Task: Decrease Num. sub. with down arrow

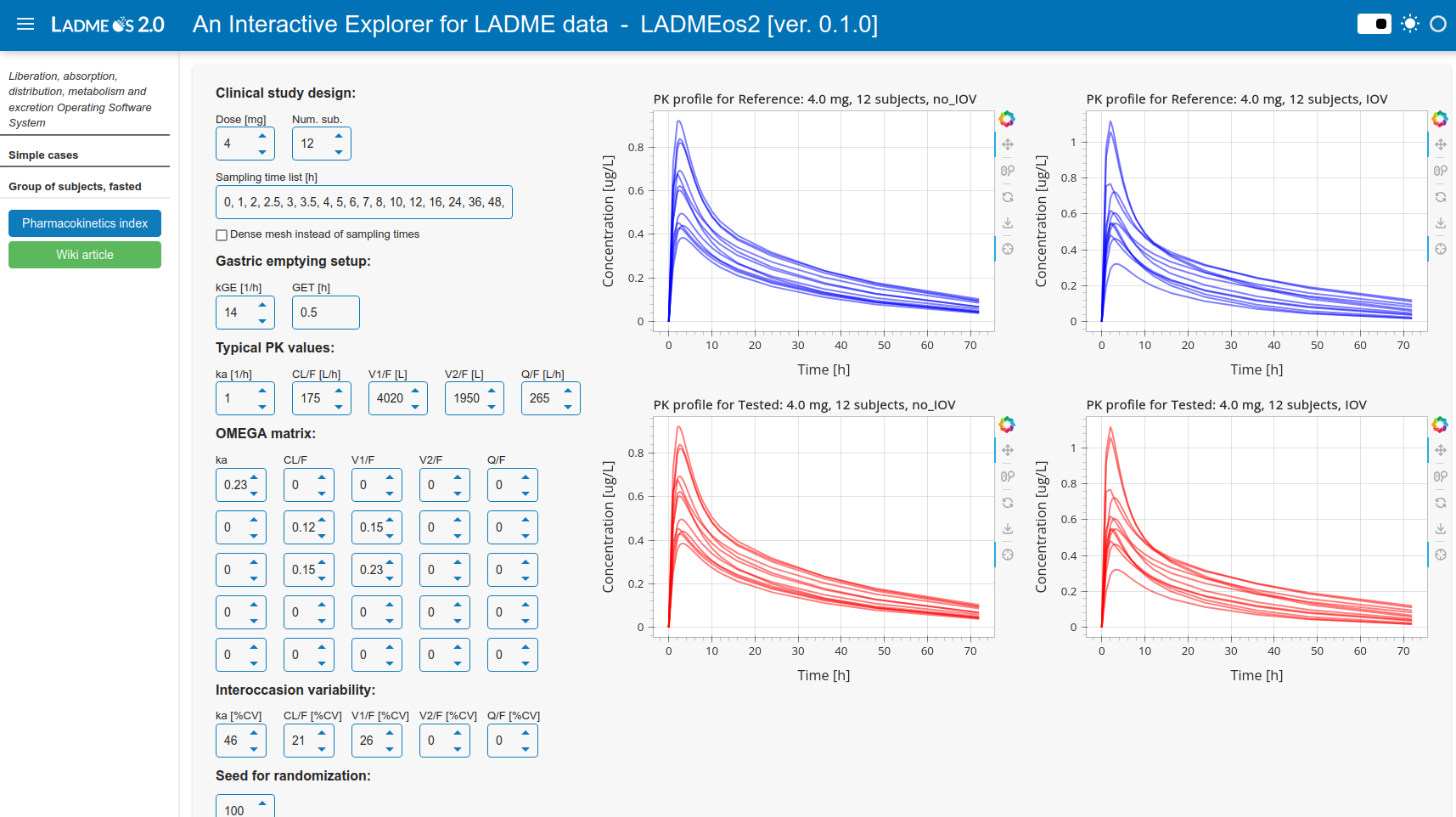Action: [339, 152]
